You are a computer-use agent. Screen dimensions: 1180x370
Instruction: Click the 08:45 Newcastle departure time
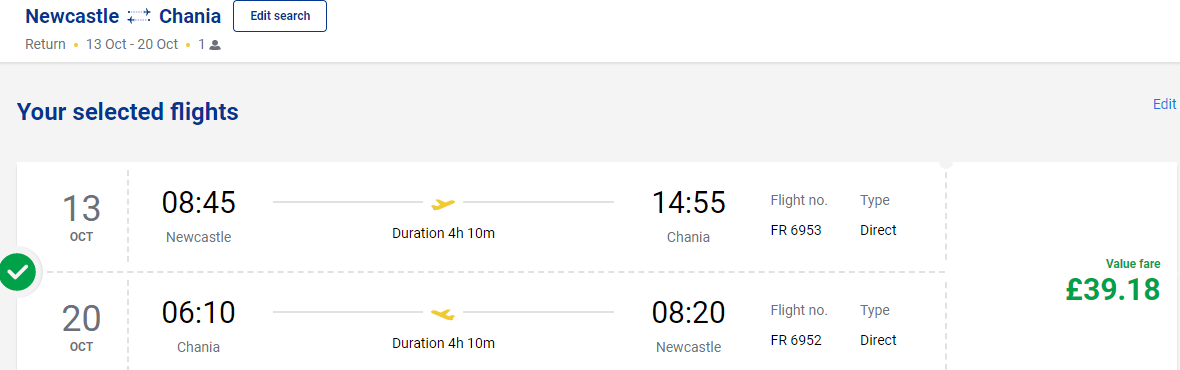[199, 202]
